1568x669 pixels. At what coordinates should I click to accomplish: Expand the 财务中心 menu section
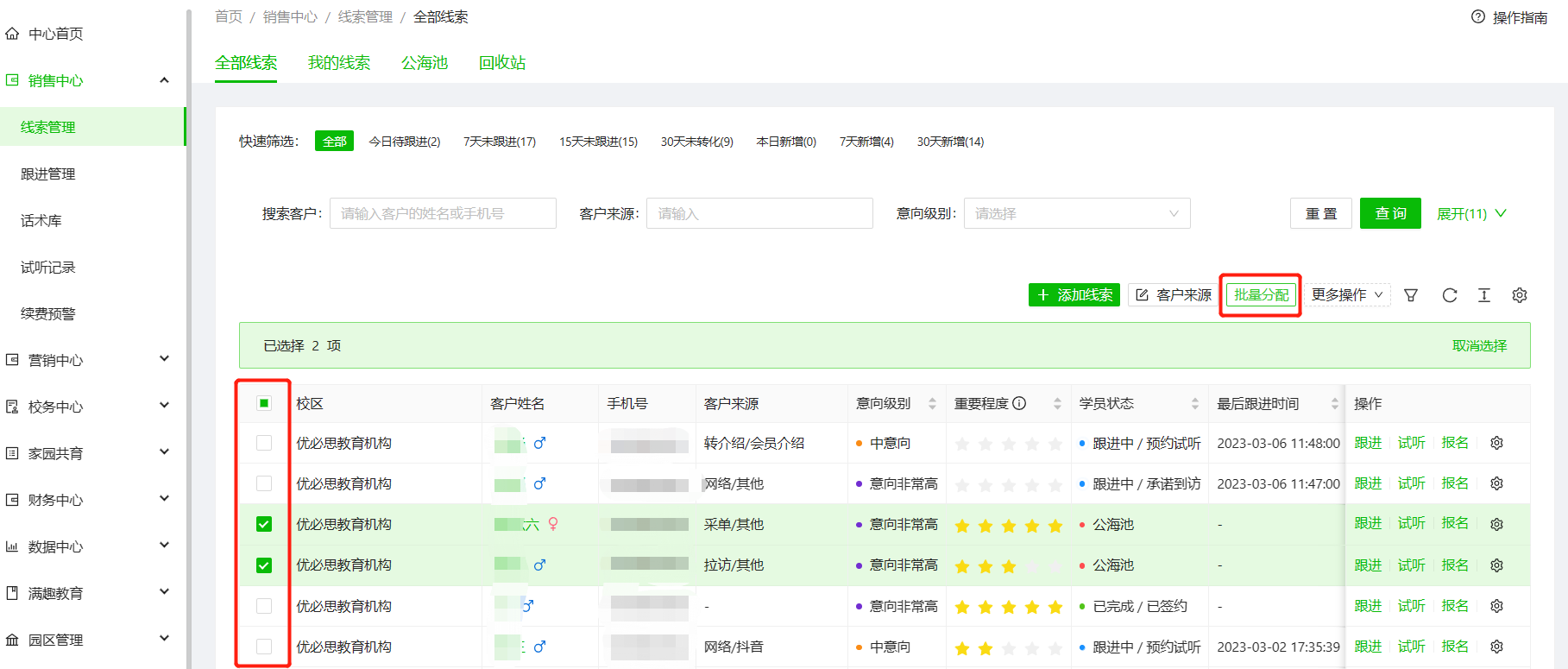tap(164, 499)
